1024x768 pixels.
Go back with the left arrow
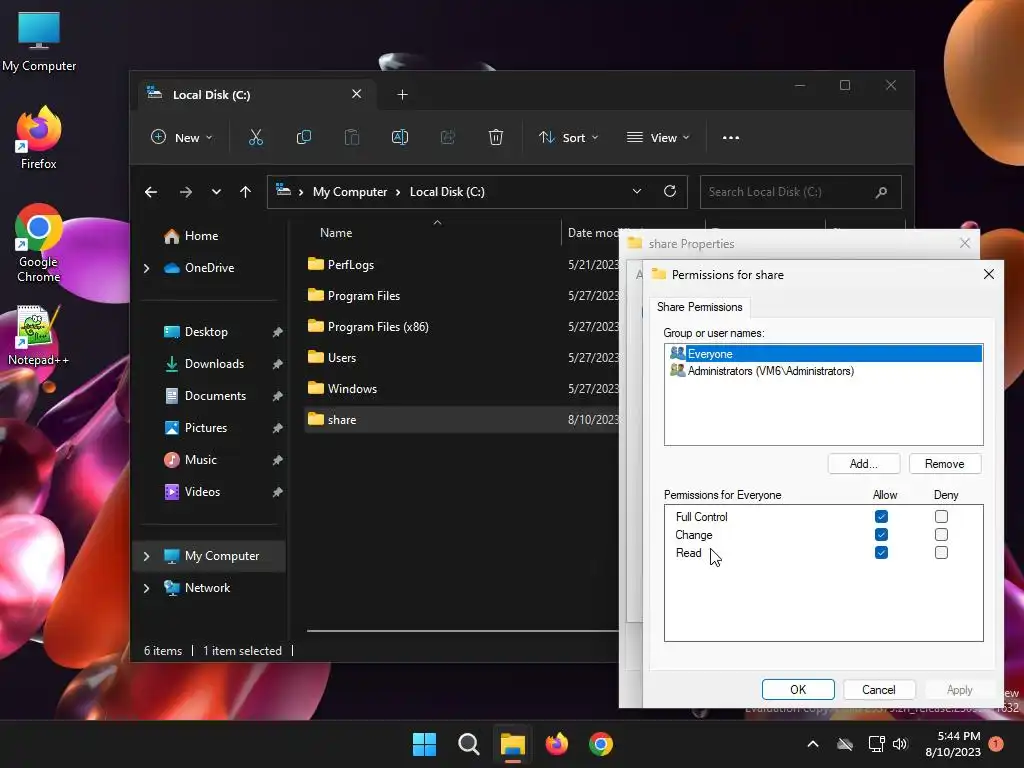click(151, 192)
